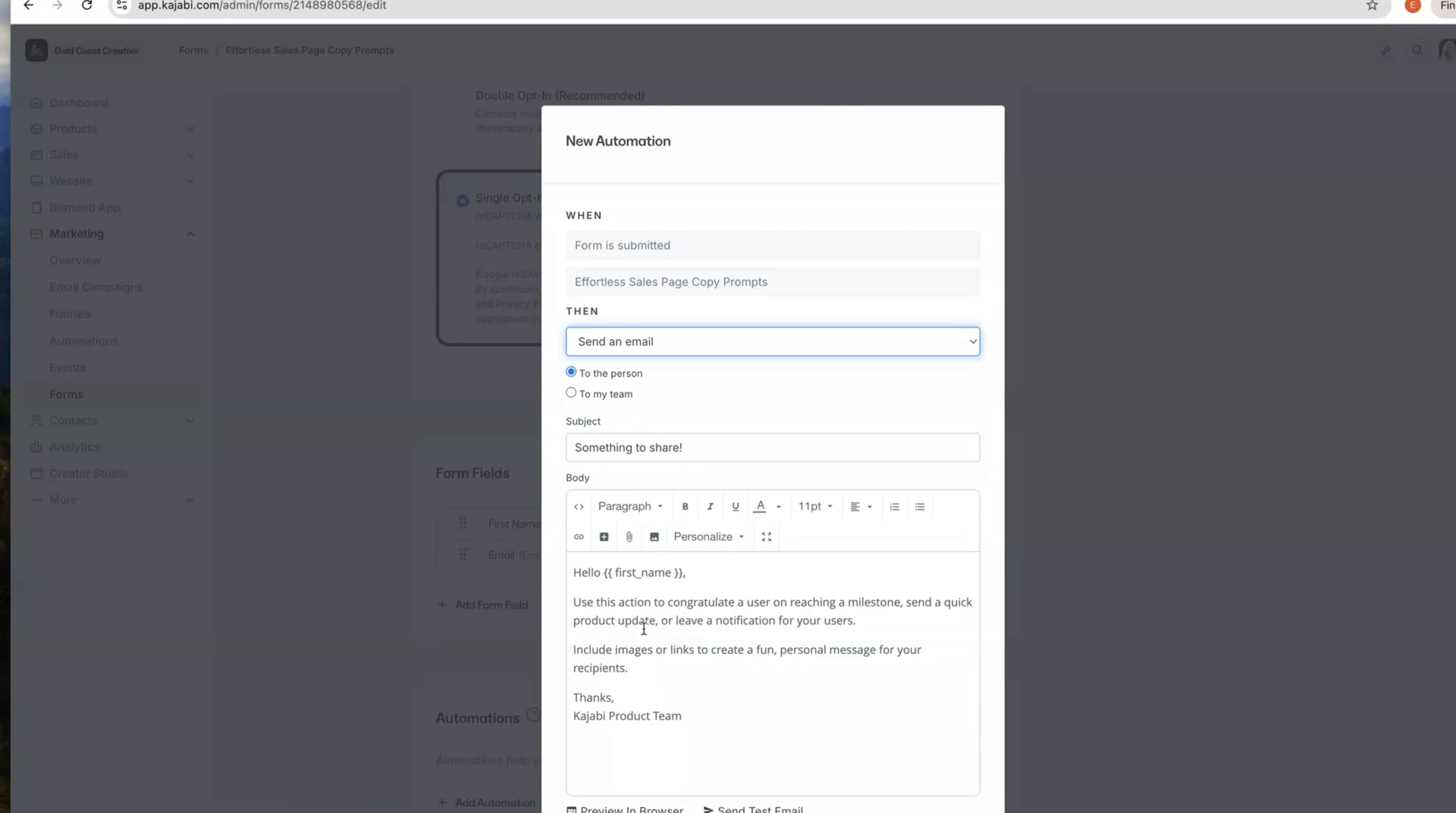The image size is (1456, 813).
Task: Click the paperclip attach file icon
Action: 629,537
